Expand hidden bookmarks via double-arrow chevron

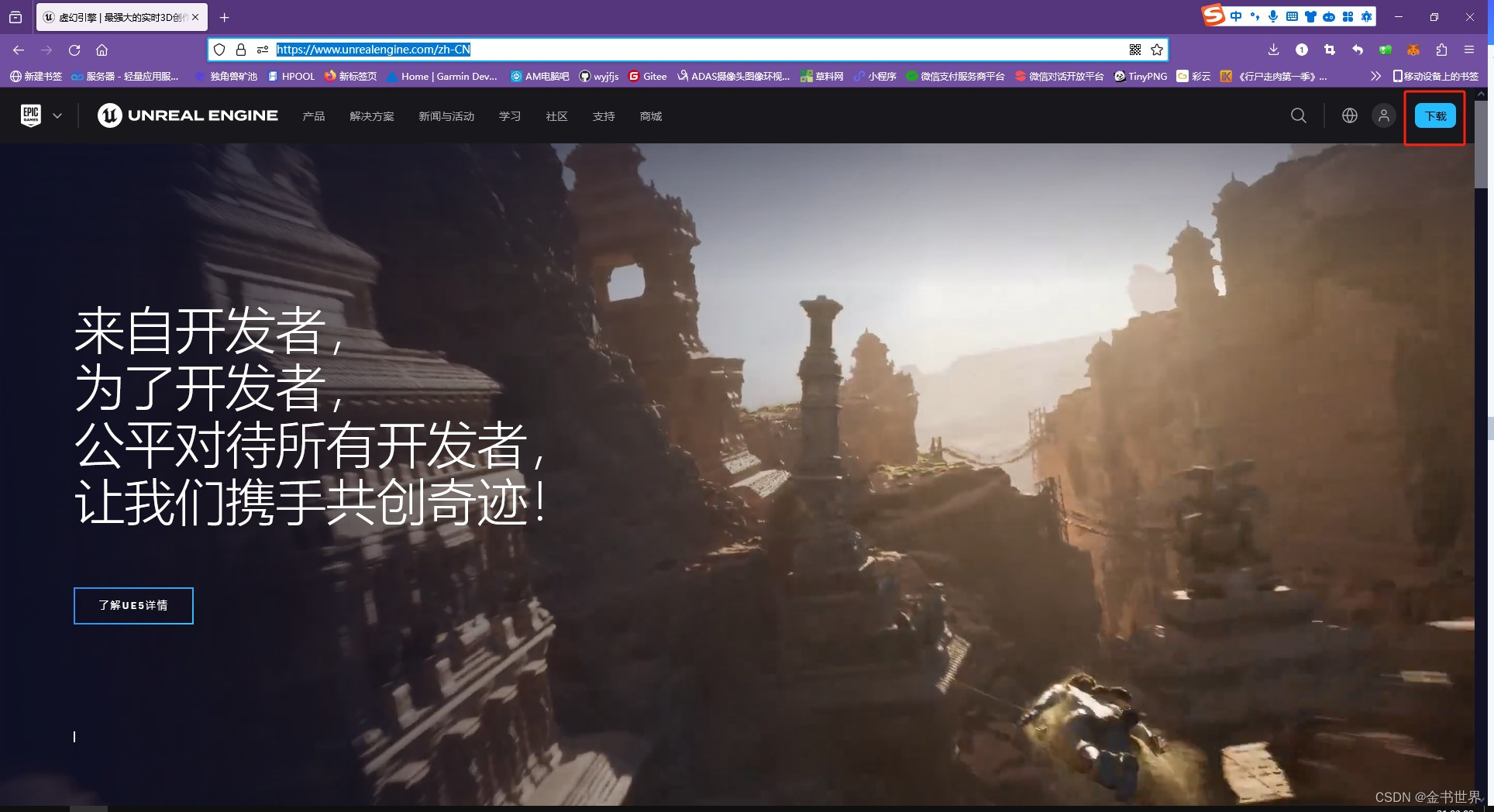pyautogui.click(x=1375, y=76)
